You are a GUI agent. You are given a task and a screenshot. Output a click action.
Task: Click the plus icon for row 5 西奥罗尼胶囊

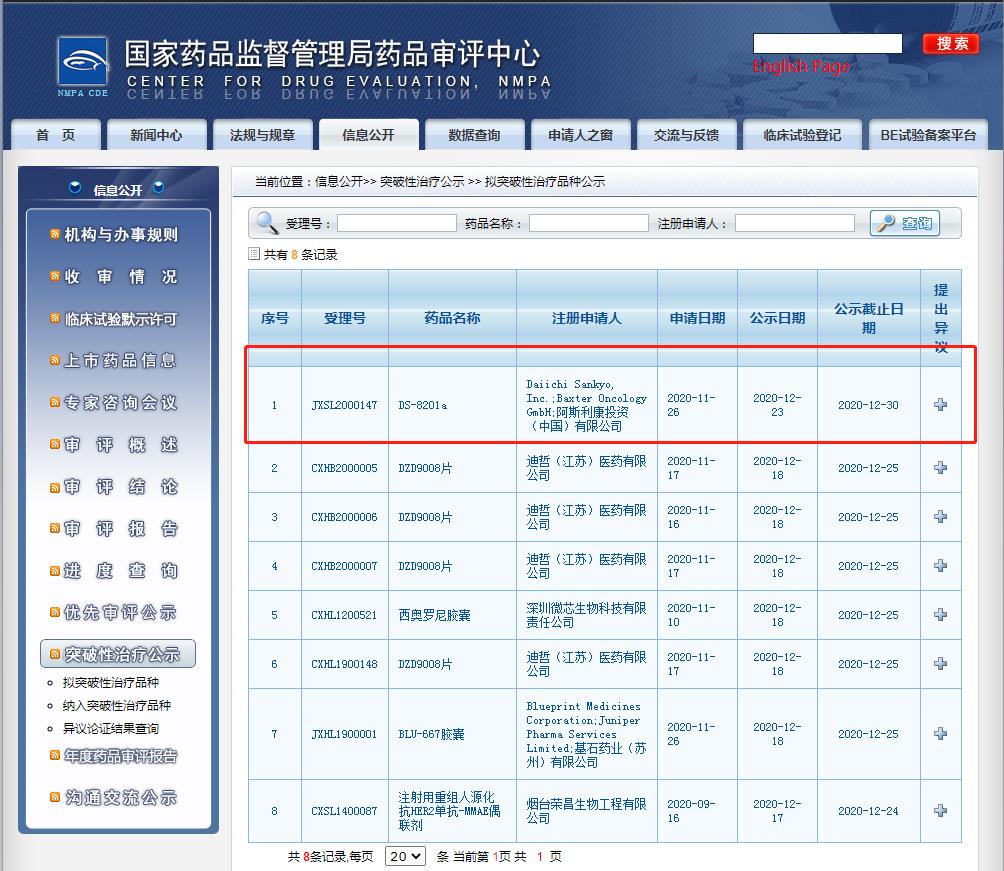[940, 614]
